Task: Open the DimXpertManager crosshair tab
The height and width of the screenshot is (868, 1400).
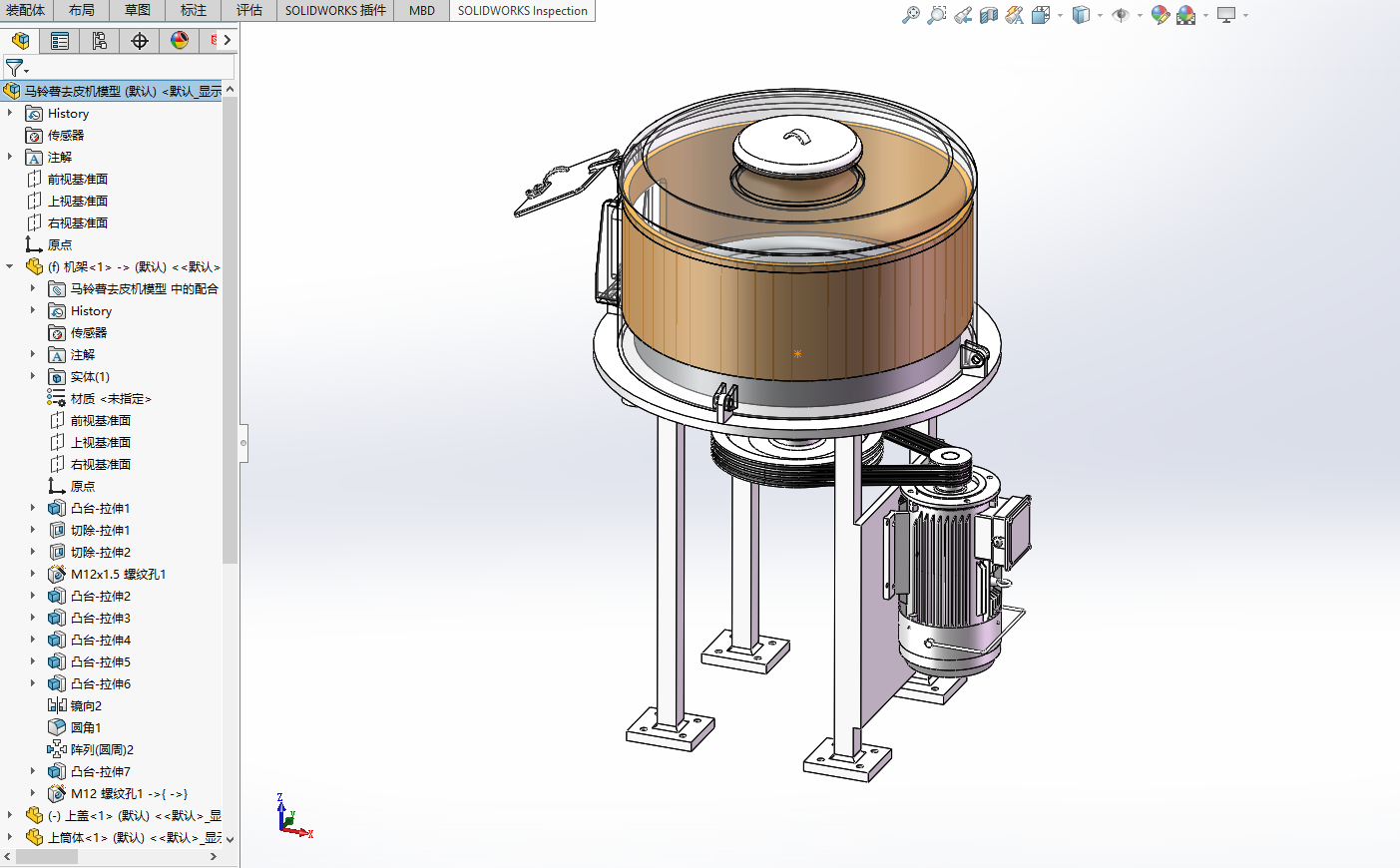Action: point(140,41)
